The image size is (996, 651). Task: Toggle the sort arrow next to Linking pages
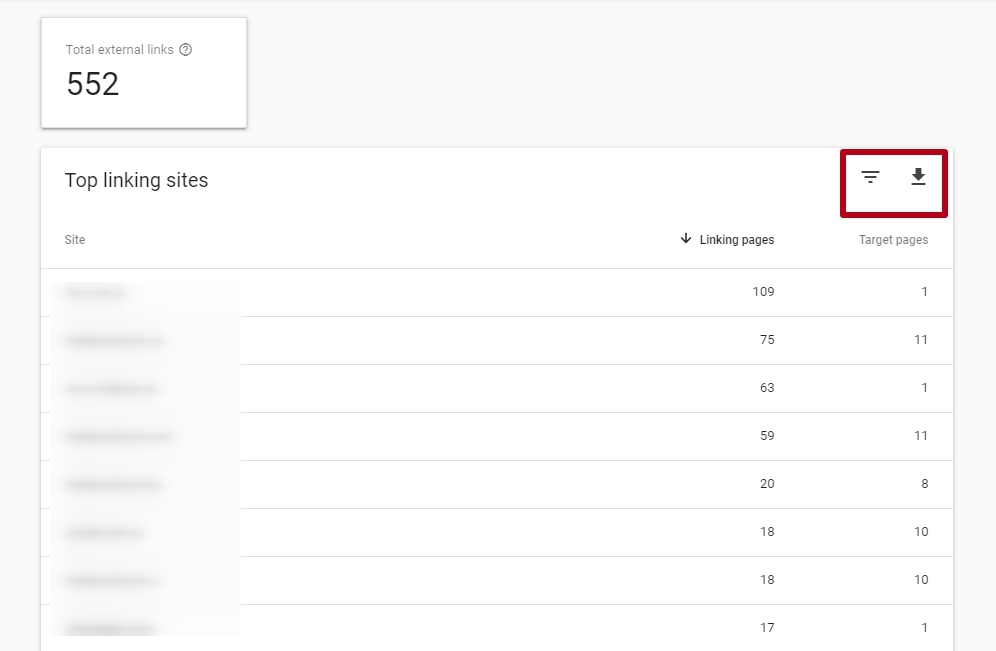685,238
